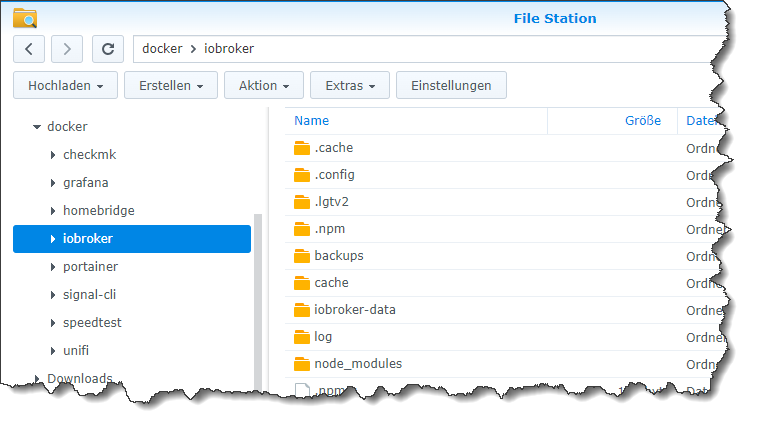The image size is (757, 425).
Task: Click docker in the breadcrumb path
Action: (x=162, y=48)
